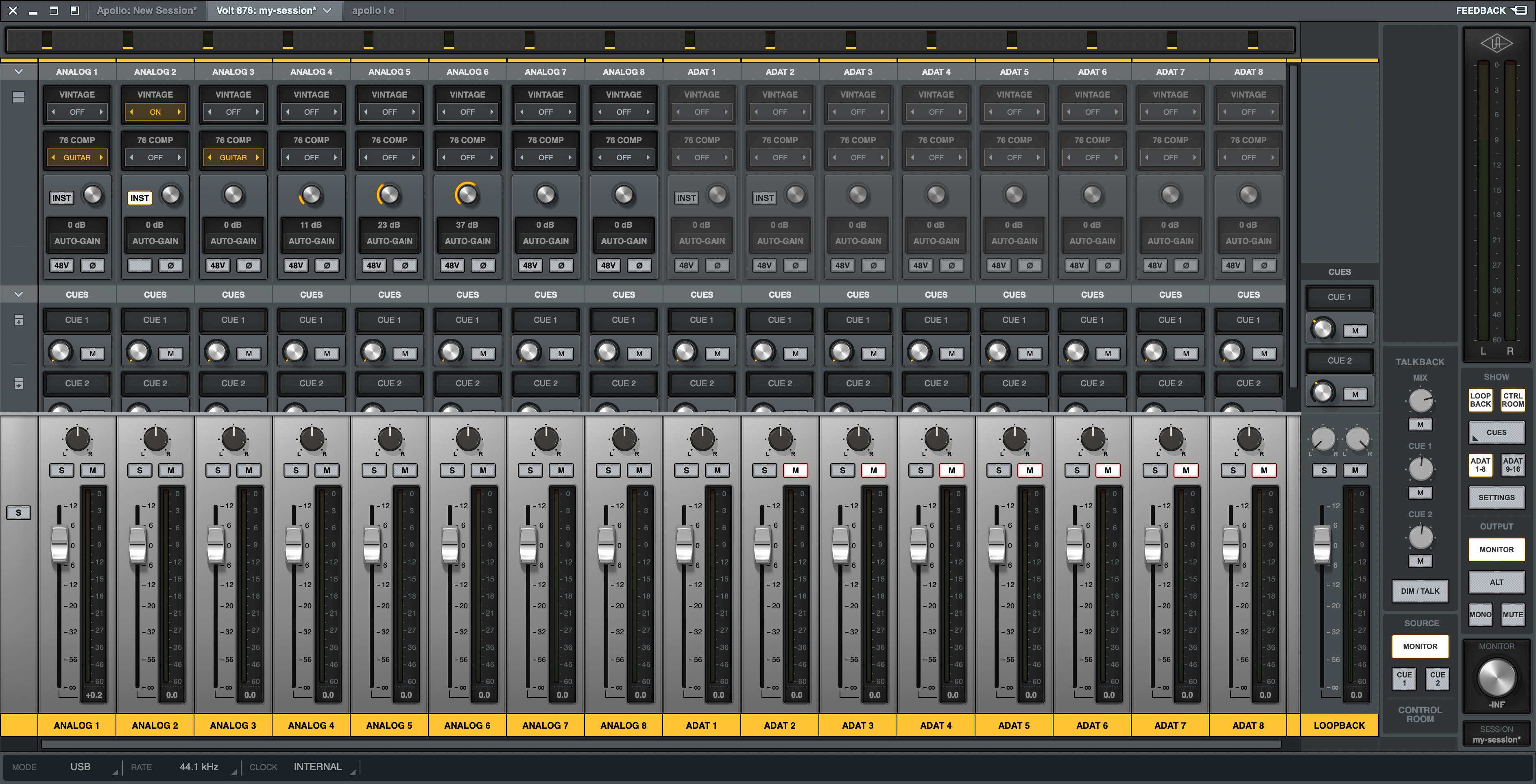Screen dimensions: 1536x784
Task: Unmute the ADAT 2 channel
Action: click(795, 470)
